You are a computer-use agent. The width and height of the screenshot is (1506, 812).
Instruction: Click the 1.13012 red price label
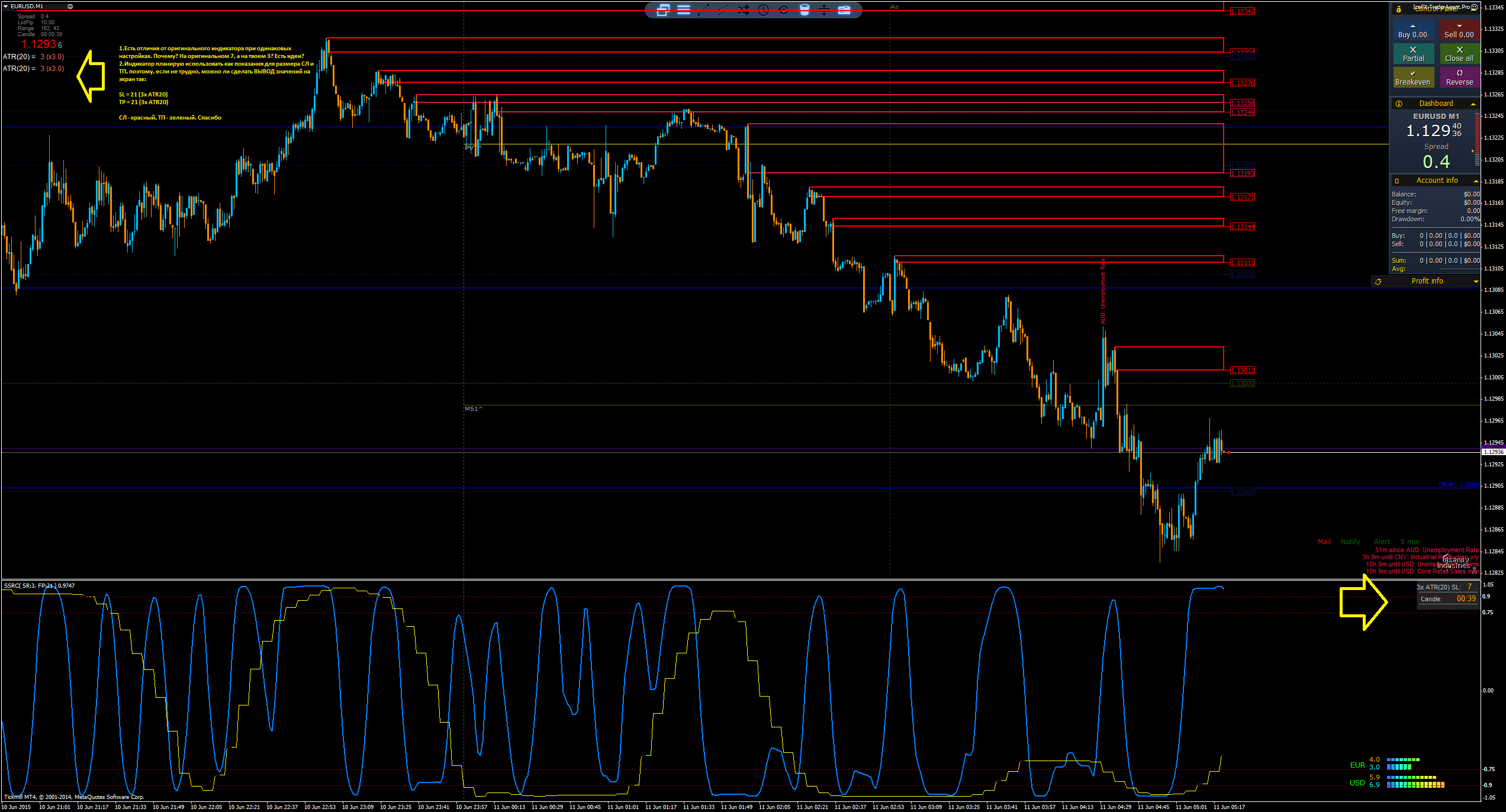[1242, 370]
